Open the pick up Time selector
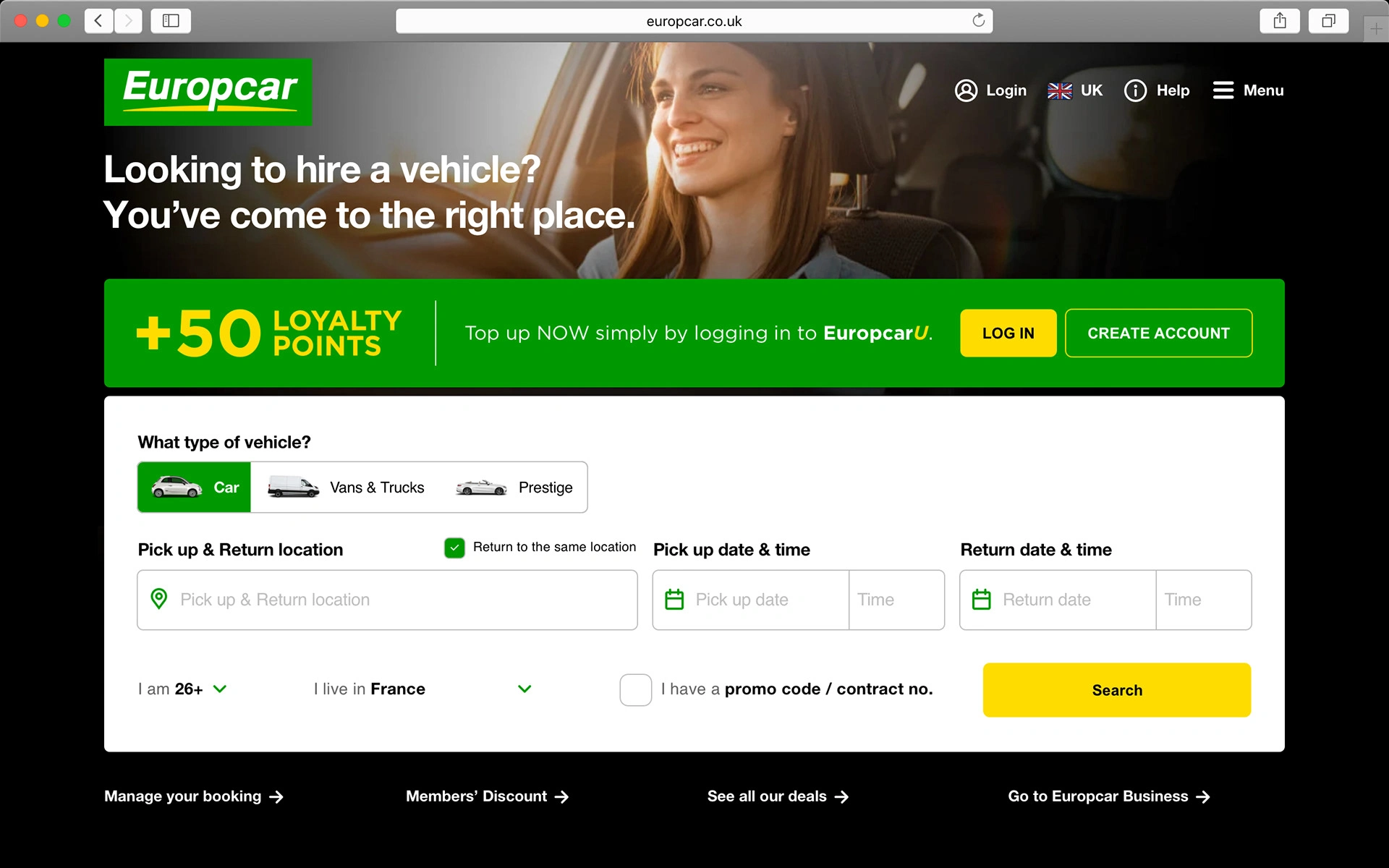Viewport: 1389px width, 868px height. [896, 600]
